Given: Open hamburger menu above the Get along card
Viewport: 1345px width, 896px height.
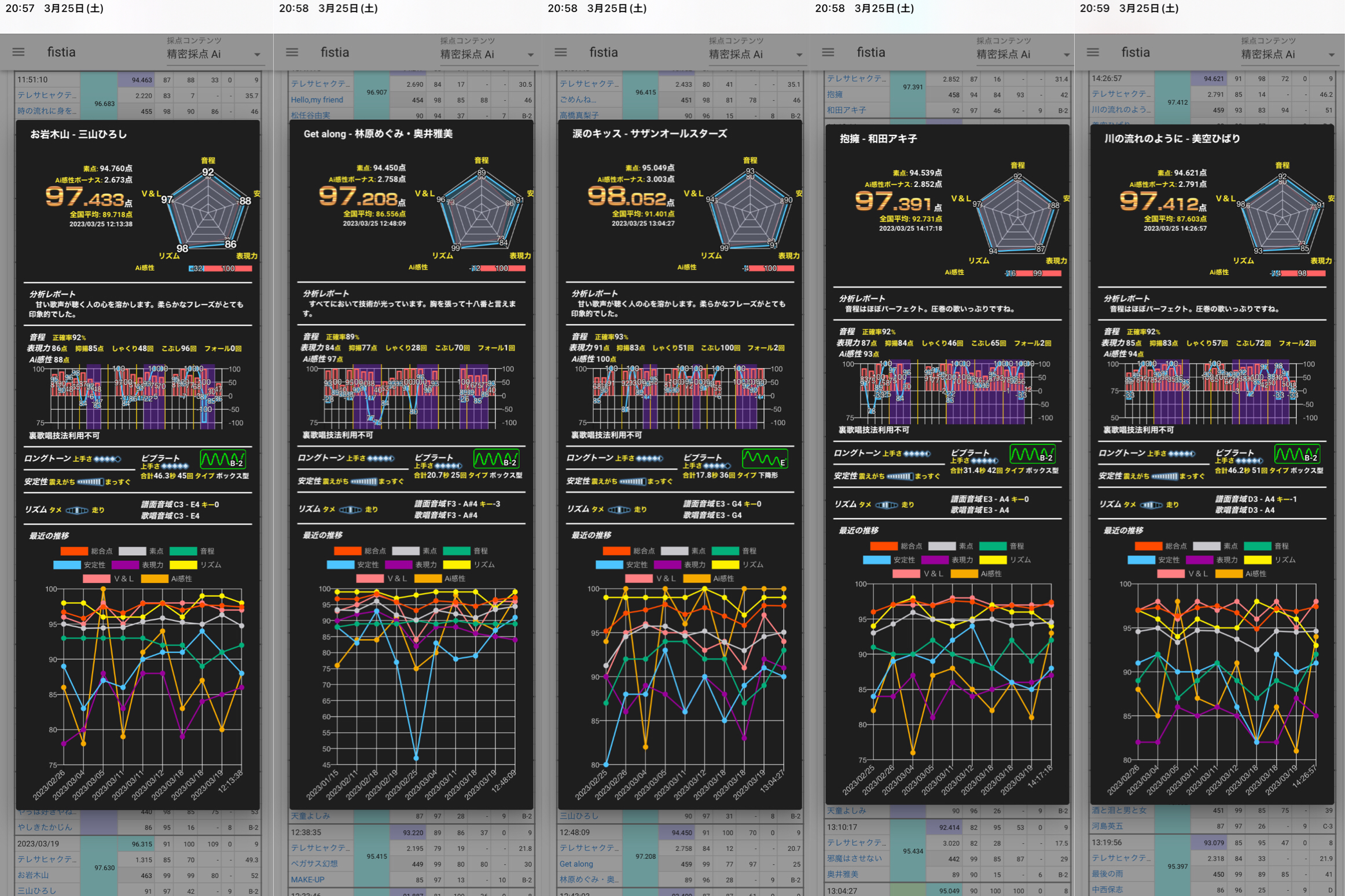Looking at the screenshot, I should click(x=292, y=52).
